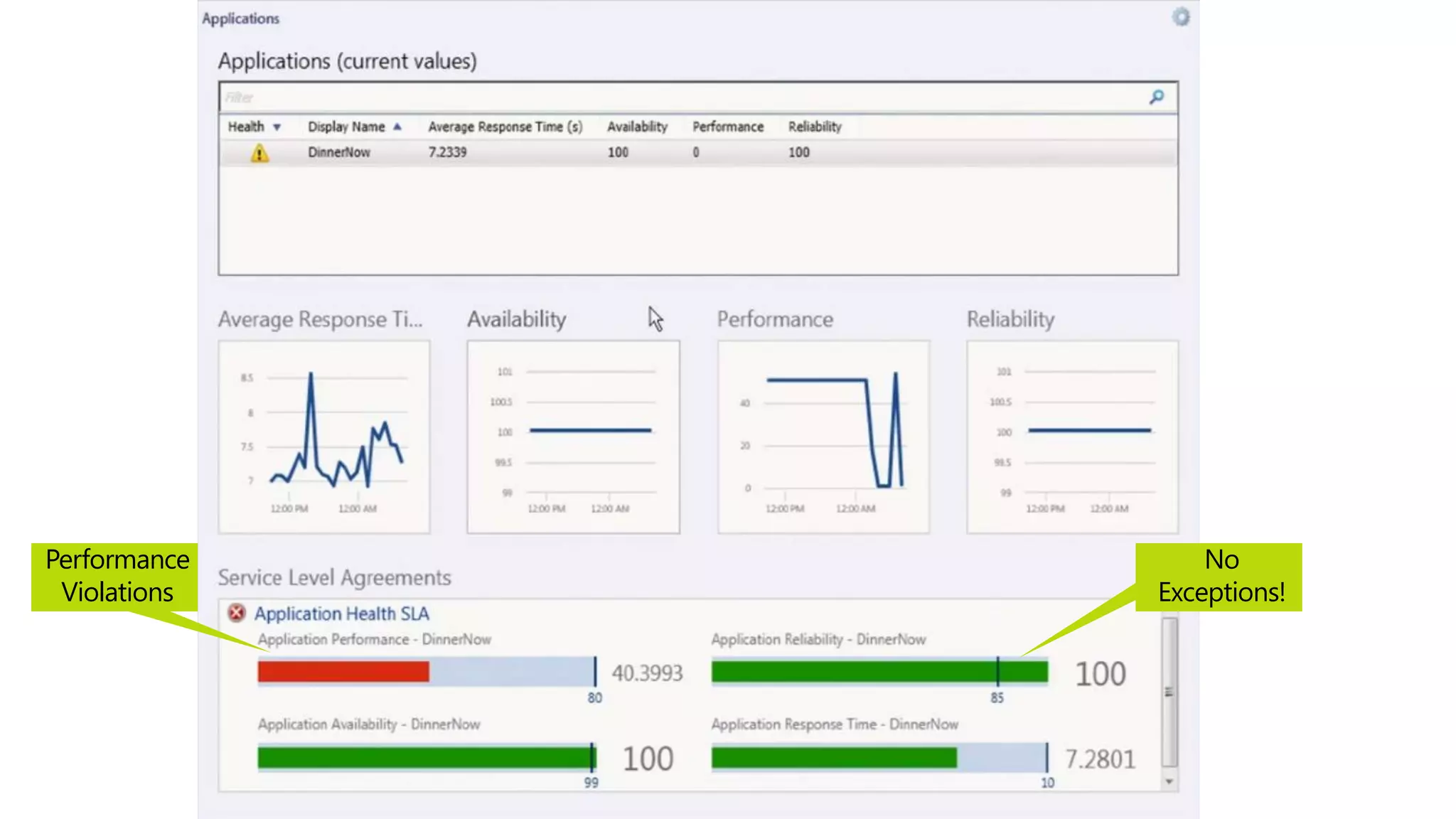Click the Display Name ascending sort arrow
1456x819 pixels.
coord(397,127)
